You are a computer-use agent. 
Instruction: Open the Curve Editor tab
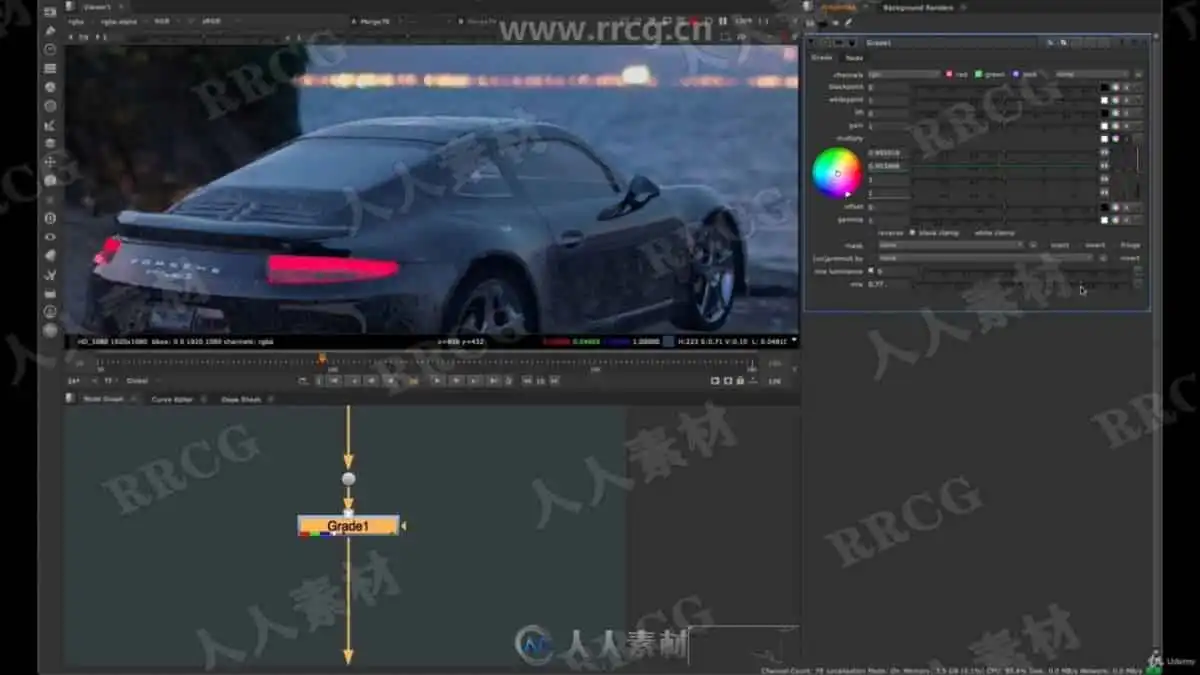[x=172, y=399]
